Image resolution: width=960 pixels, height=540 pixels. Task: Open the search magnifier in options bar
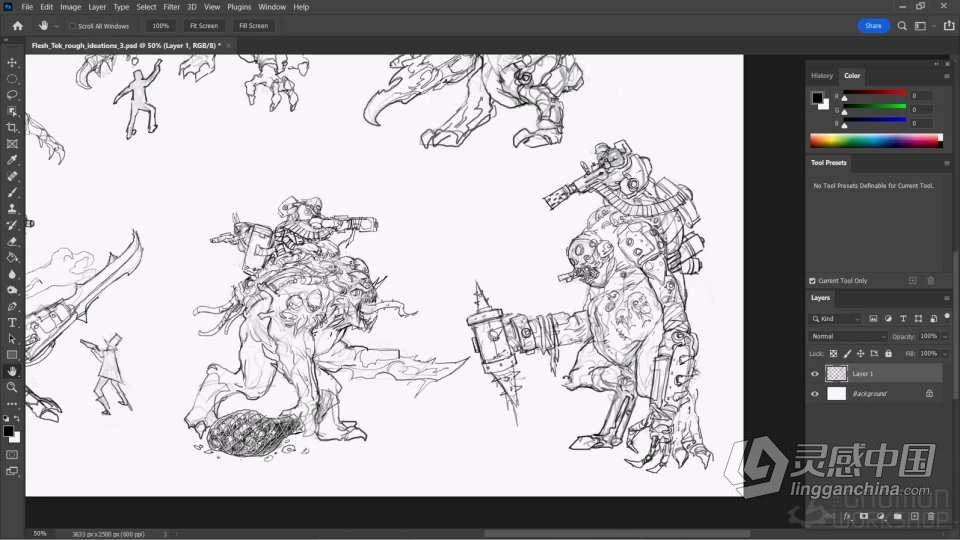coord(902,26)
